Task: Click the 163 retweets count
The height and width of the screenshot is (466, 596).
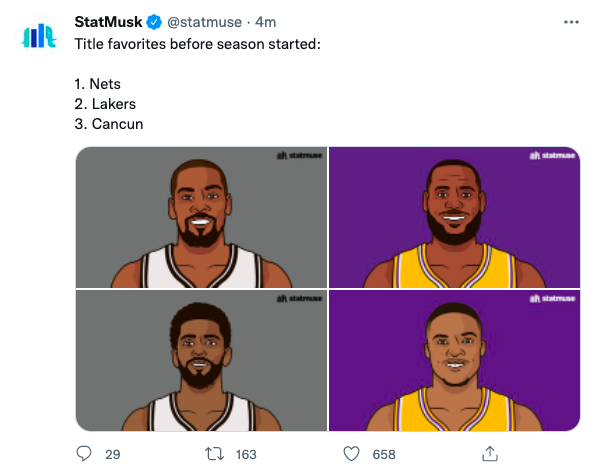Action: [x=246, y=454]
